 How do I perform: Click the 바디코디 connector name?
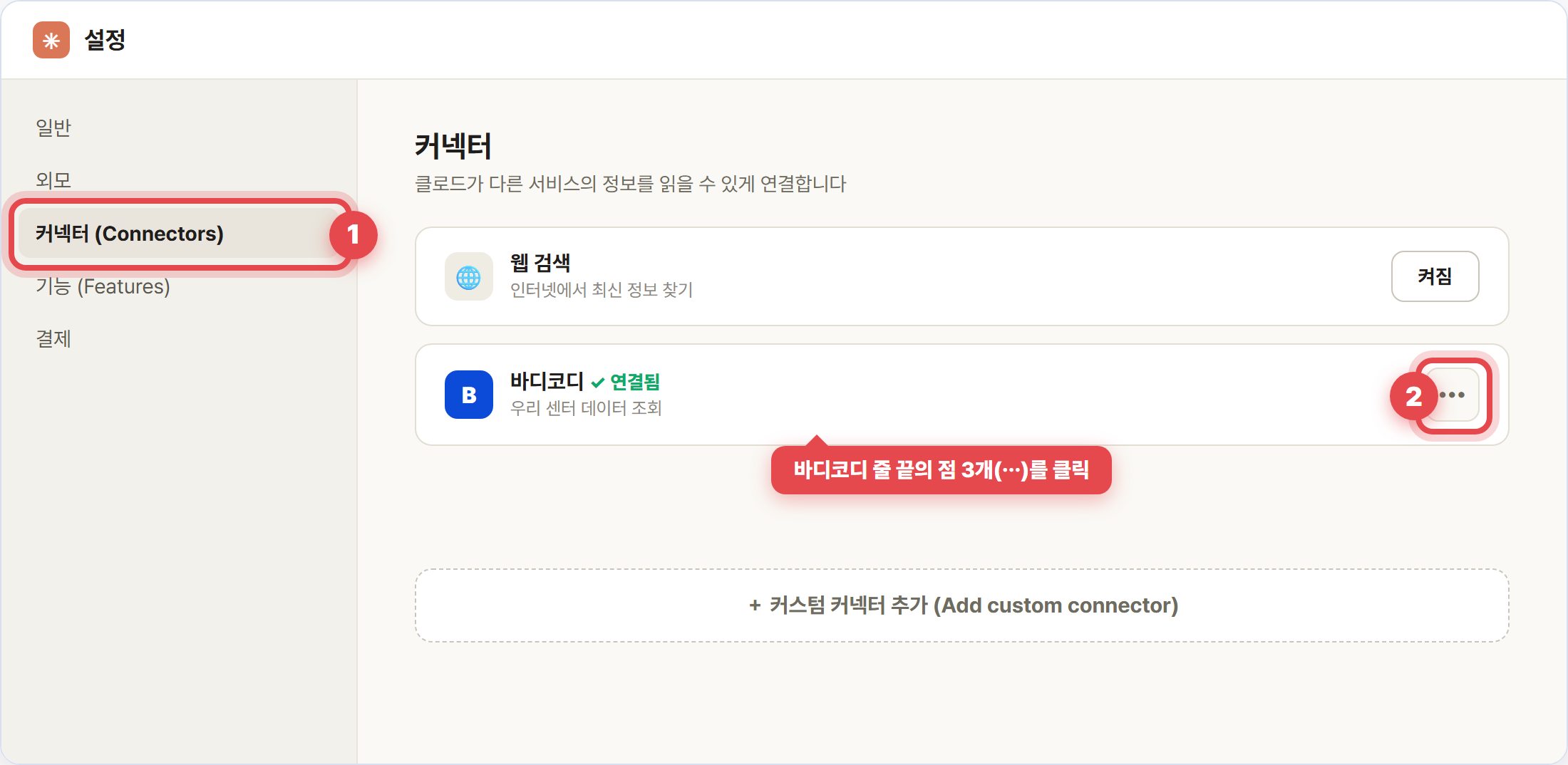click(x=547, y=381)
